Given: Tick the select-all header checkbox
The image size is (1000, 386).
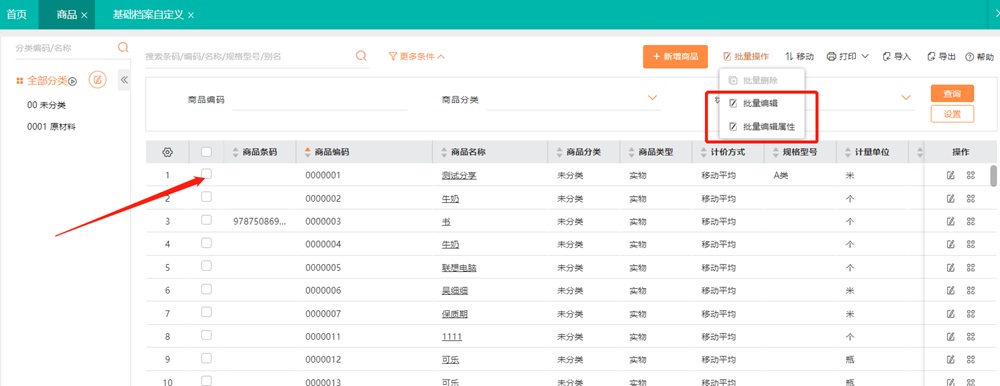Looking at the screenshot, I should tap(206, 152).
